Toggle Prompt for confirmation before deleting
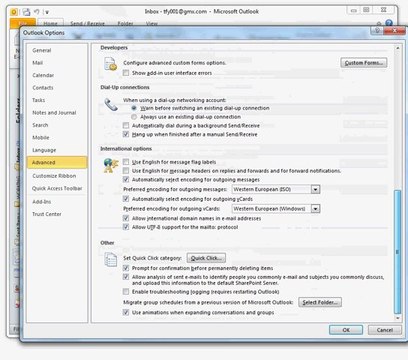 pos(126,268)
